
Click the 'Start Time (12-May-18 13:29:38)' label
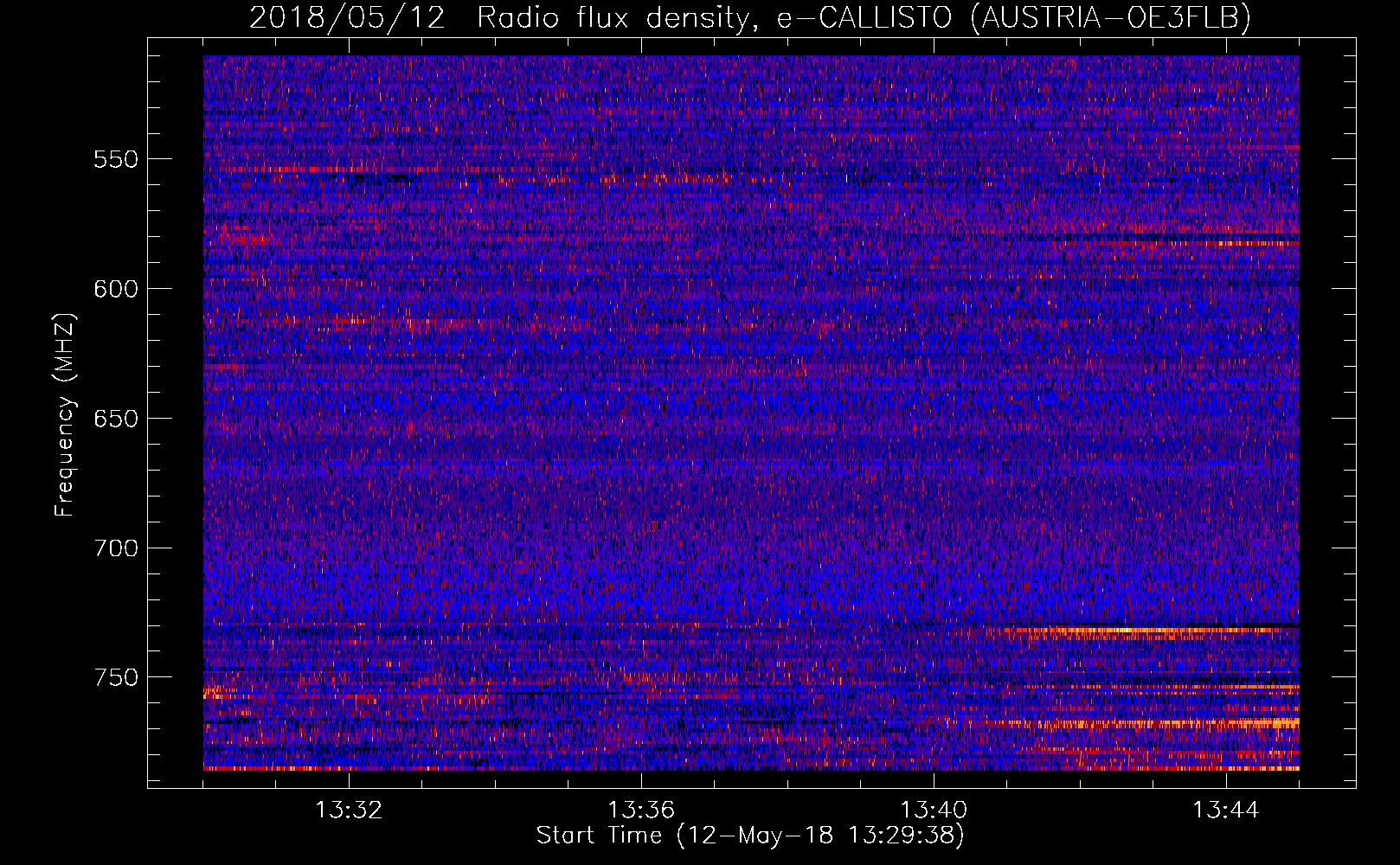[x=750, y=836]
